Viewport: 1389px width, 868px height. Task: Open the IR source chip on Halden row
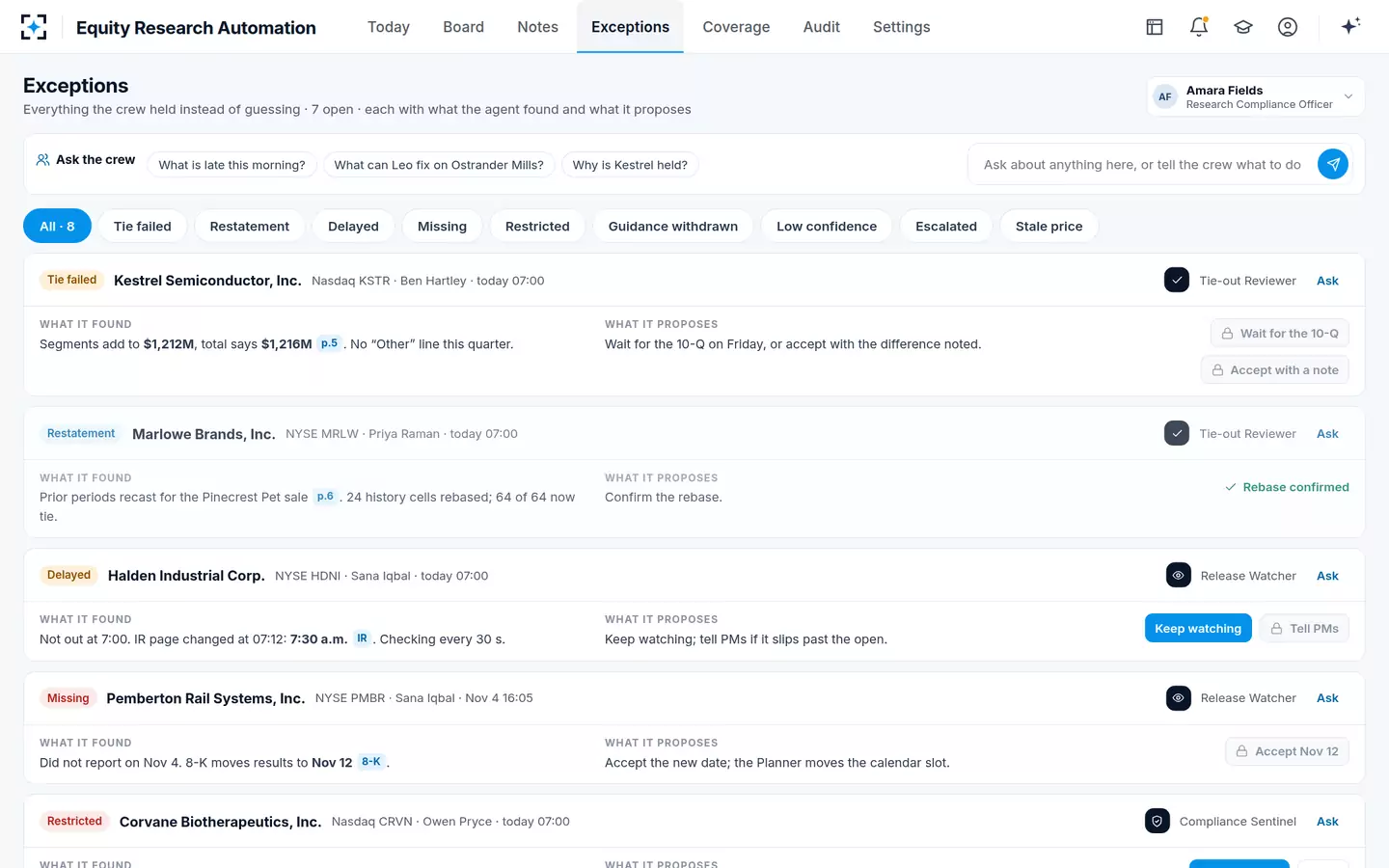(362, 638)
